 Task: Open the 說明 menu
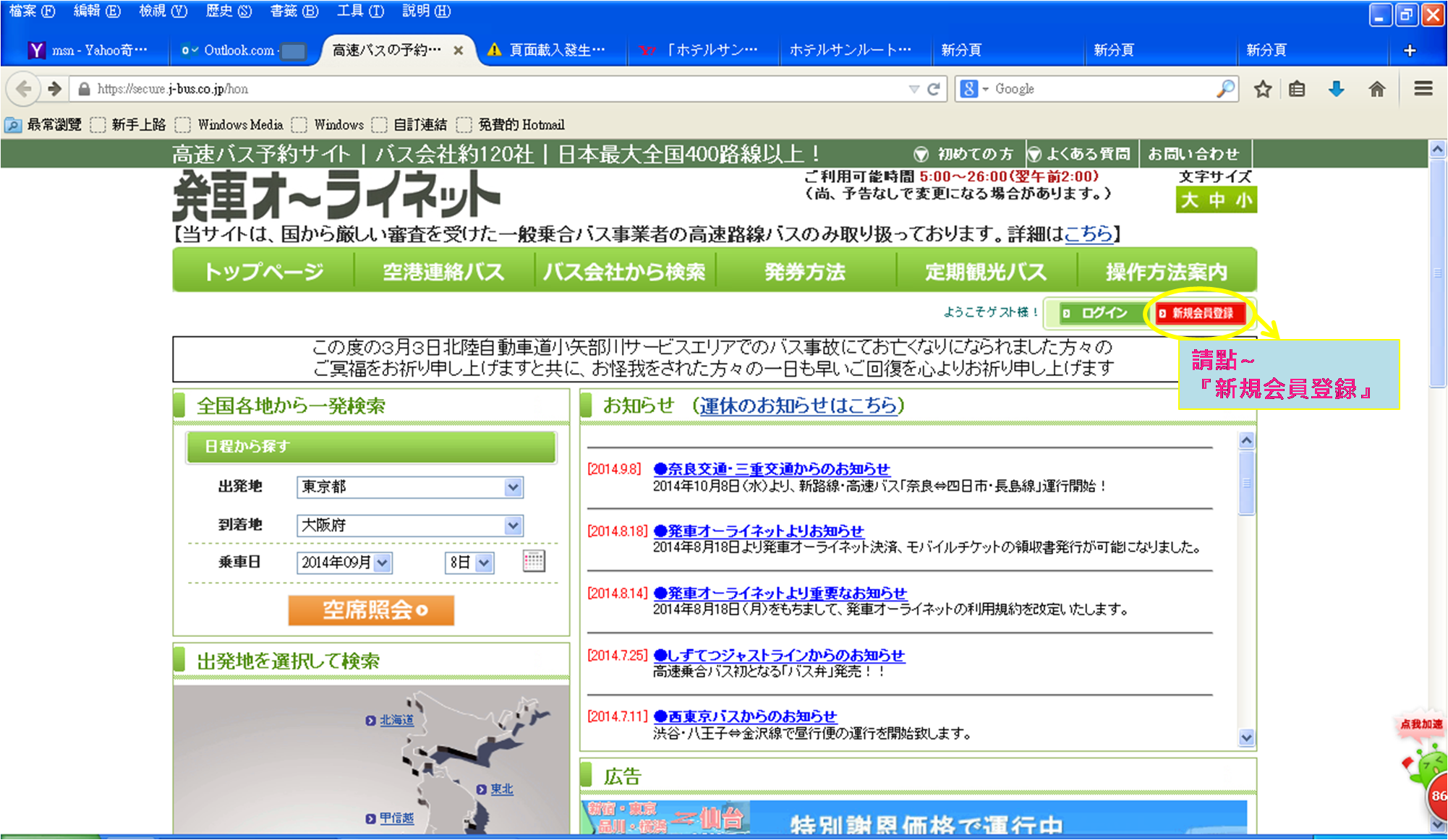[426, 11]
